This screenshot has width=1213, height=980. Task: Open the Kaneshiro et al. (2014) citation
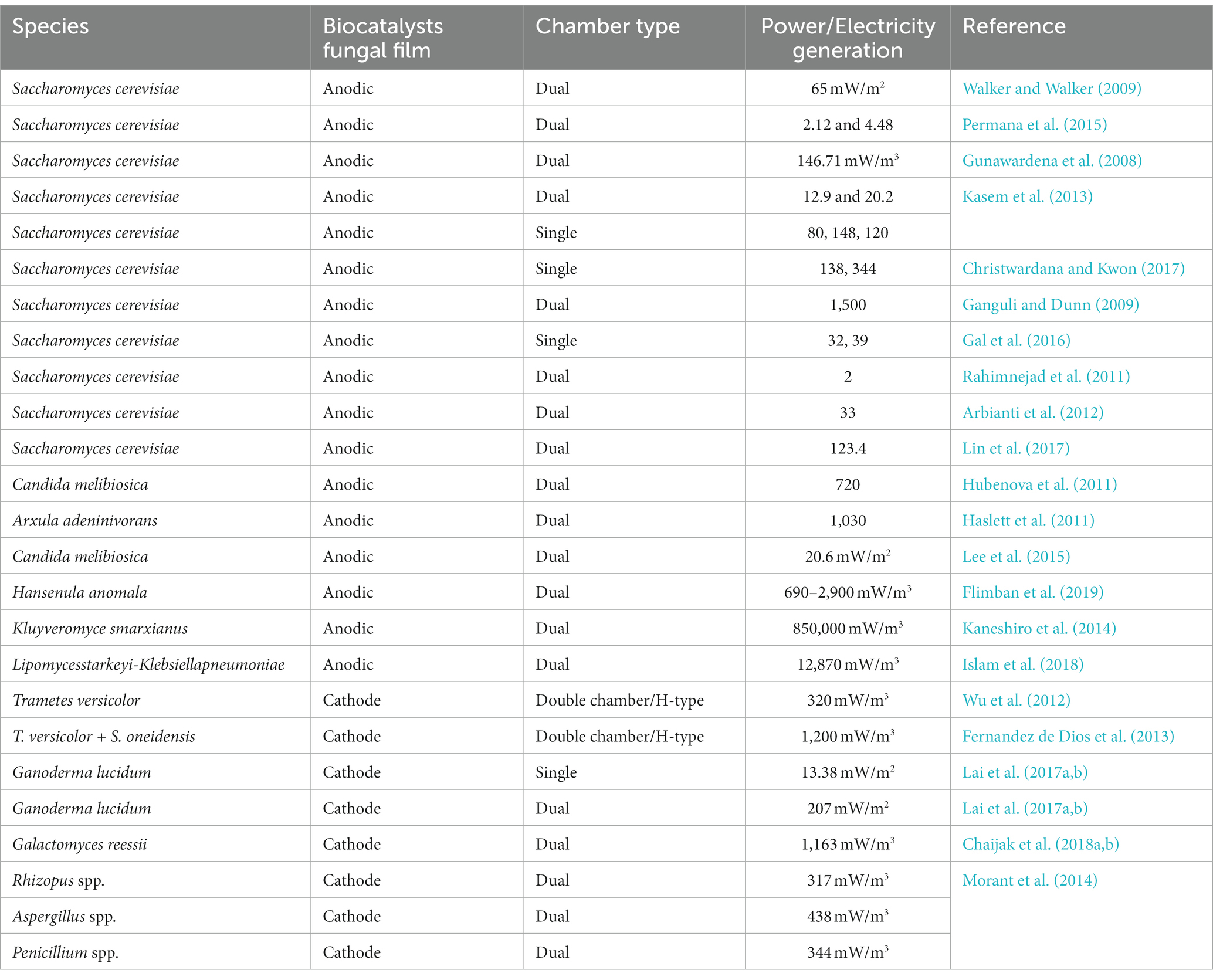(x=1039, y=629)
